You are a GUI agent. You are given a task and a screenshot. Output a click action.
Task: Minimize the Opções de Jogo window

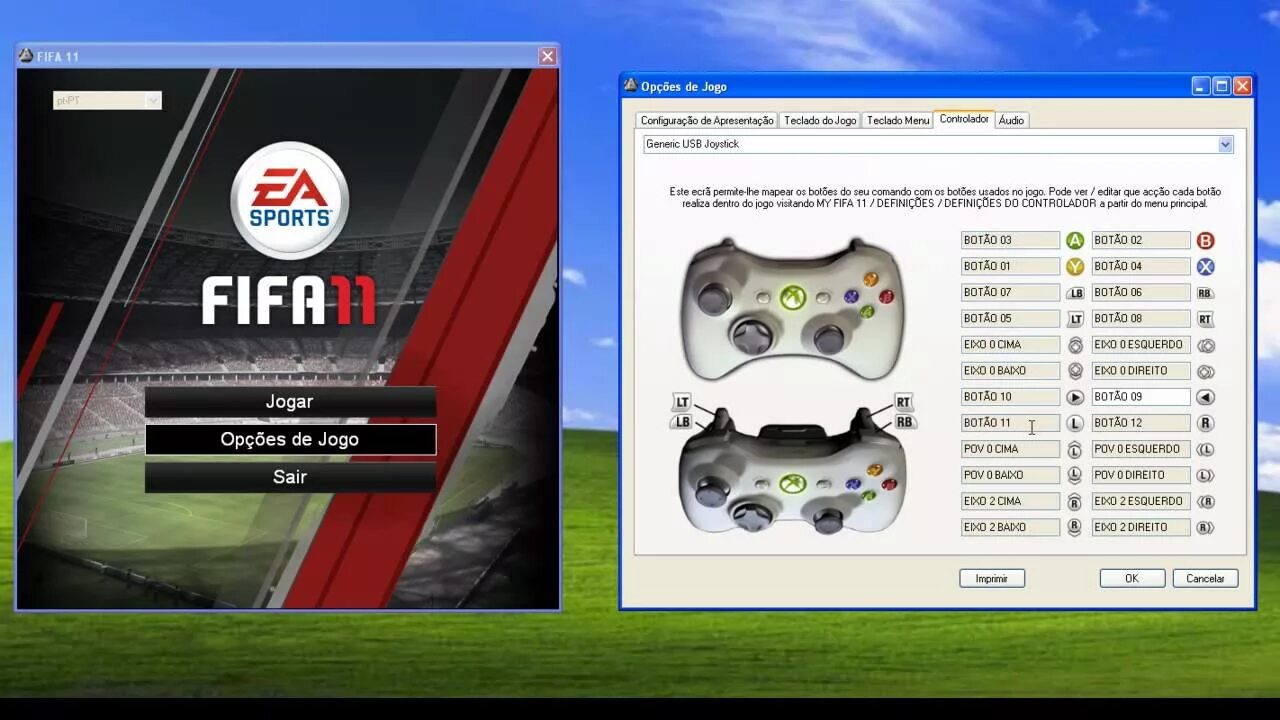click(1201, 86)
